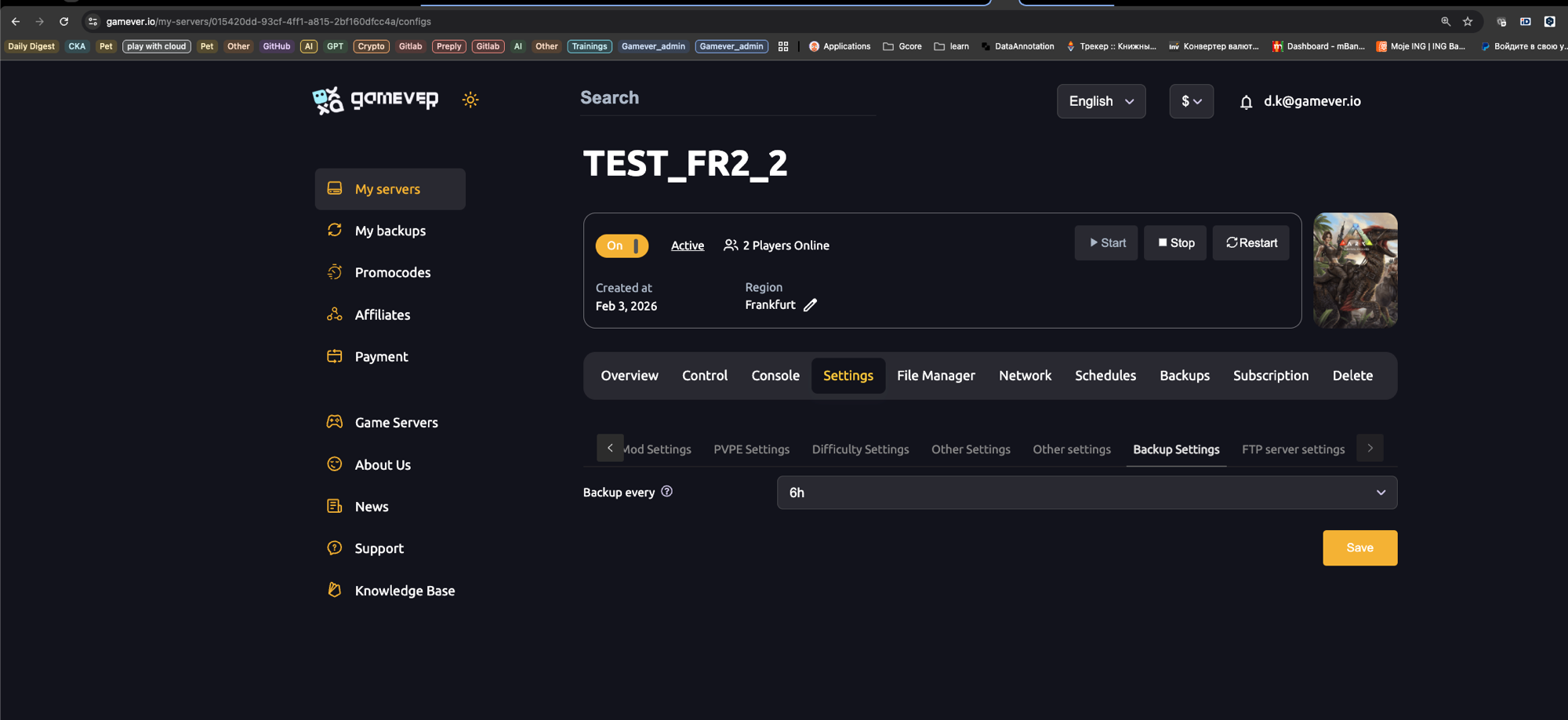Open the Backups tab

coord(1185,376)
